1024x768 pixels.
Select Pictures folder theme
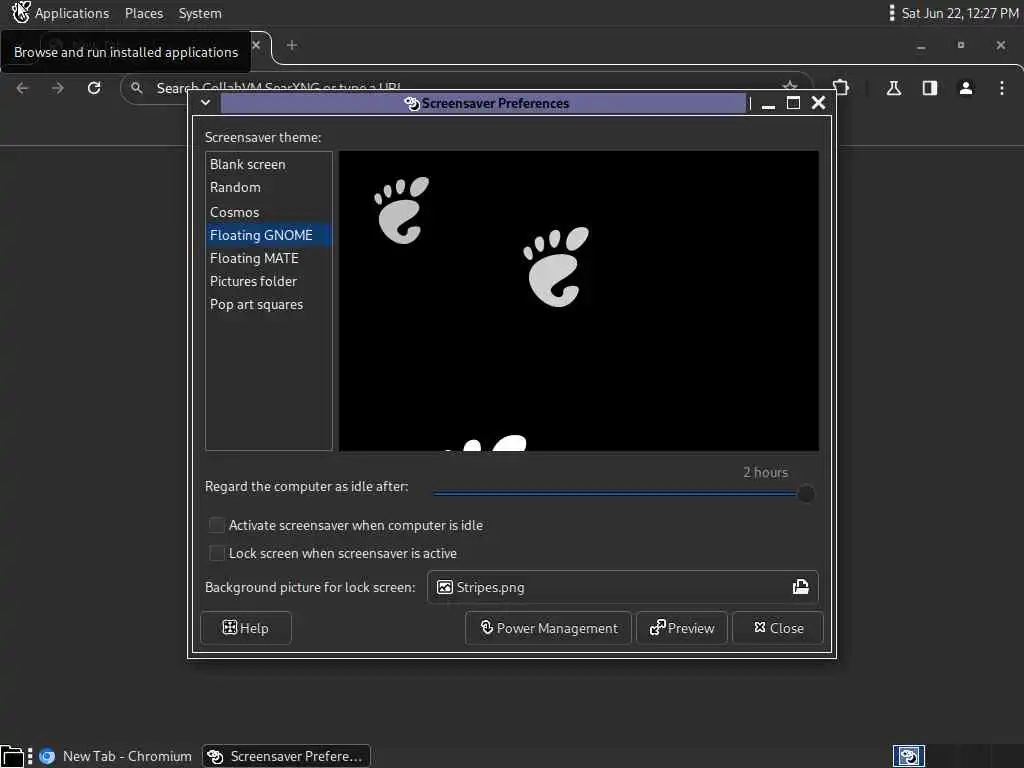[x=268, y=281]
